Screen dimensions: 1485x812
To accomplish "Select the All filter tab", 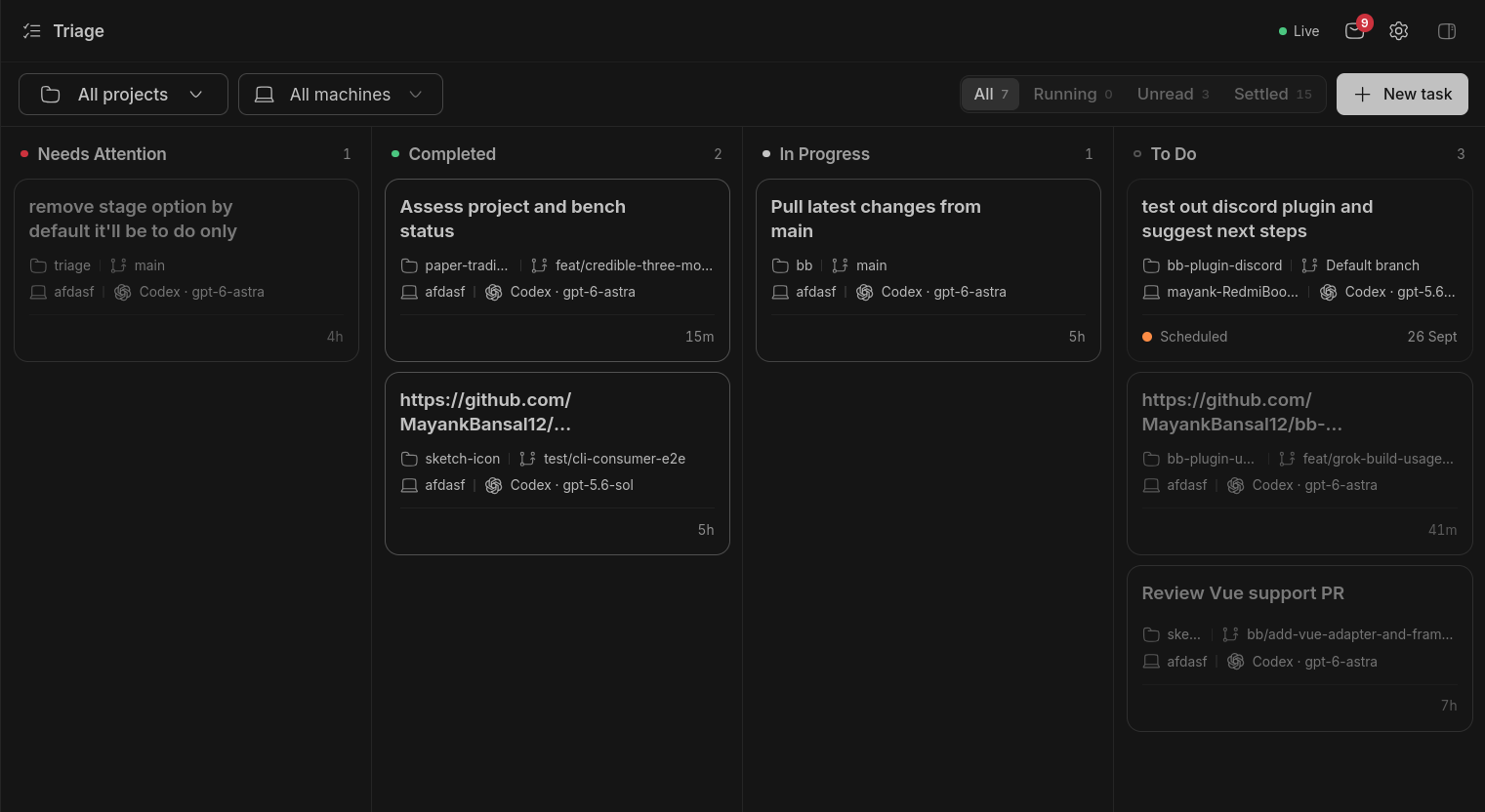I will [991, 95].
